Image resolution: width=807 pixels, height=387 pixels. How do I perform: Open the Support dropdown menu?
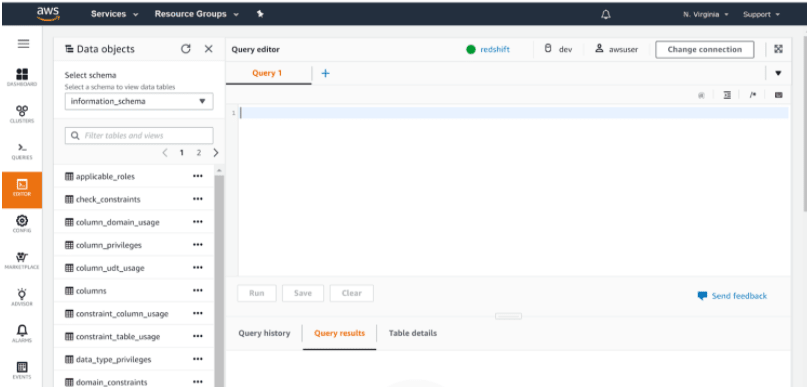click(x=761, y=14)
